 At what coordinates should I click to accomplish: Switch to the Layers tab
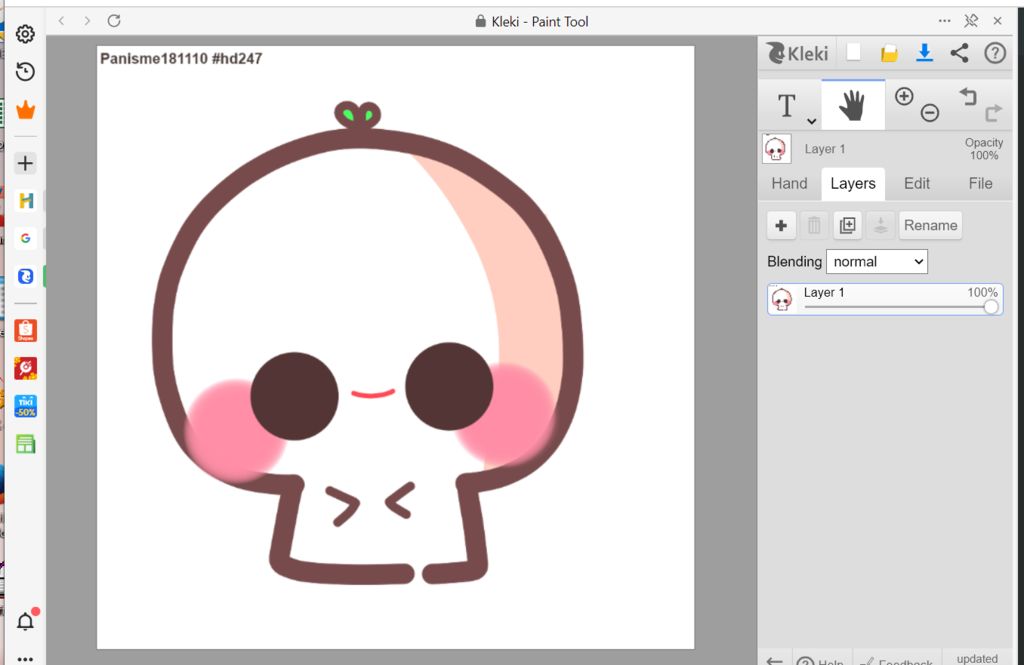(x=853, y=184)
